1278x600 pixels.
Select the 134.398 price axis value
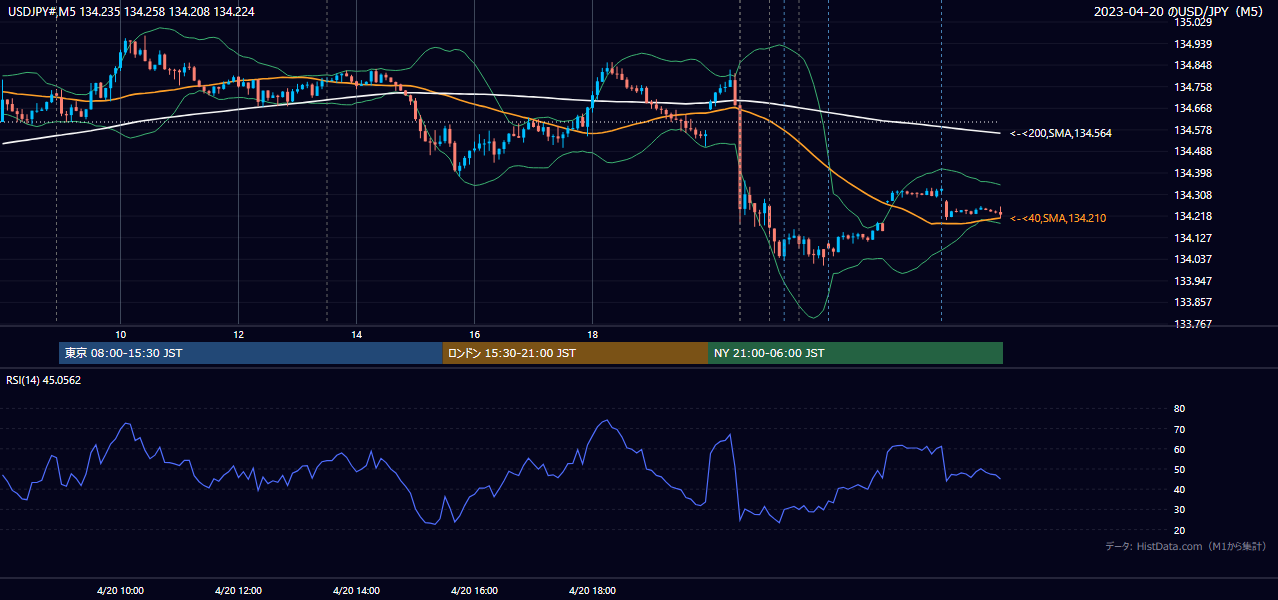coord(1193,173)
